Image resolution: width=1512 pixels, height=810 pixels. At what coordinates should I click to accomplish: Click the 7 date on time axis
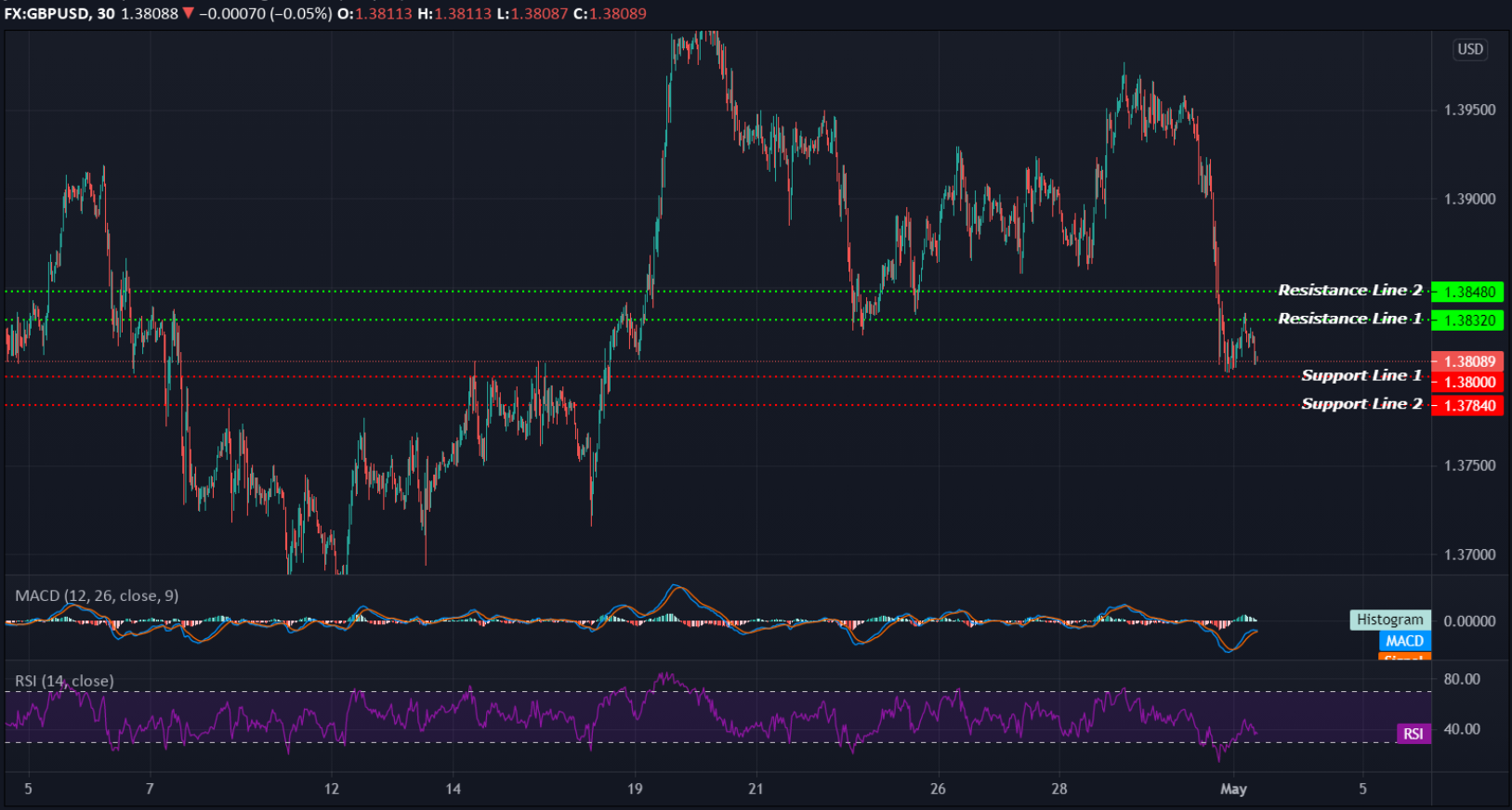(150, 789)
